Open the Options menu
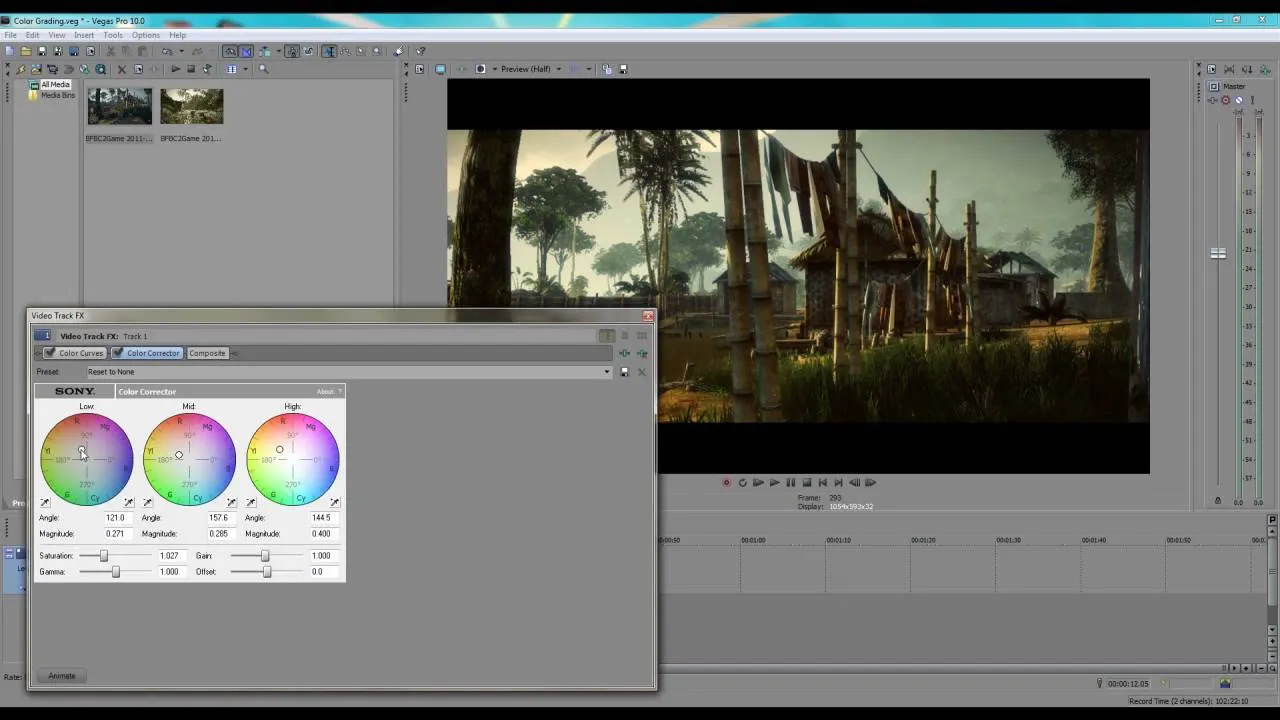Screen dimensions: 1280x720 point(146,35)
